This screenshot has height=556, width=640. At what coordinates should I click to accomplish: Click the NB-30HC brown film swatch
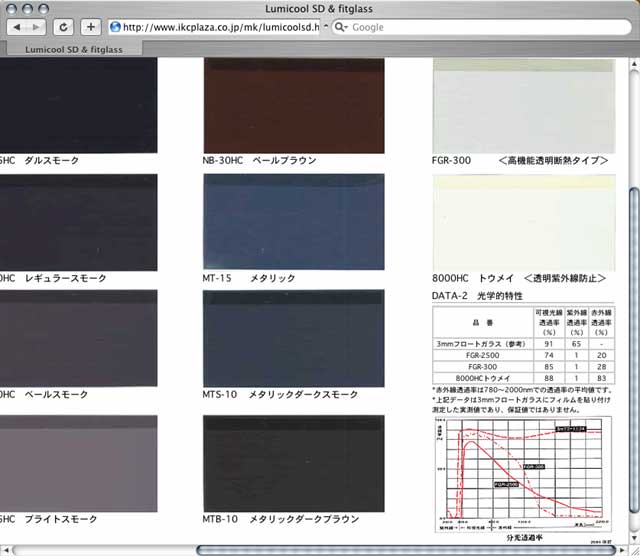[294, 106]
